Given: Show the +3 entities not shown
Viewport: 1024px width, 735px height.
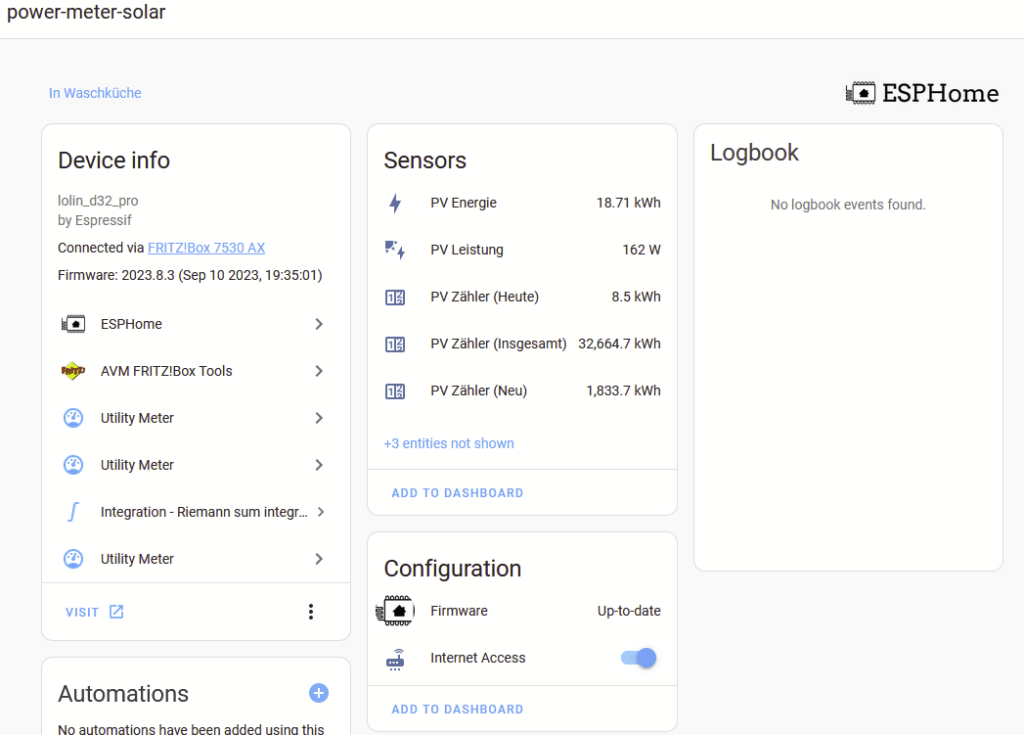Looking at the screenshot, I should (x=449, y=443).
